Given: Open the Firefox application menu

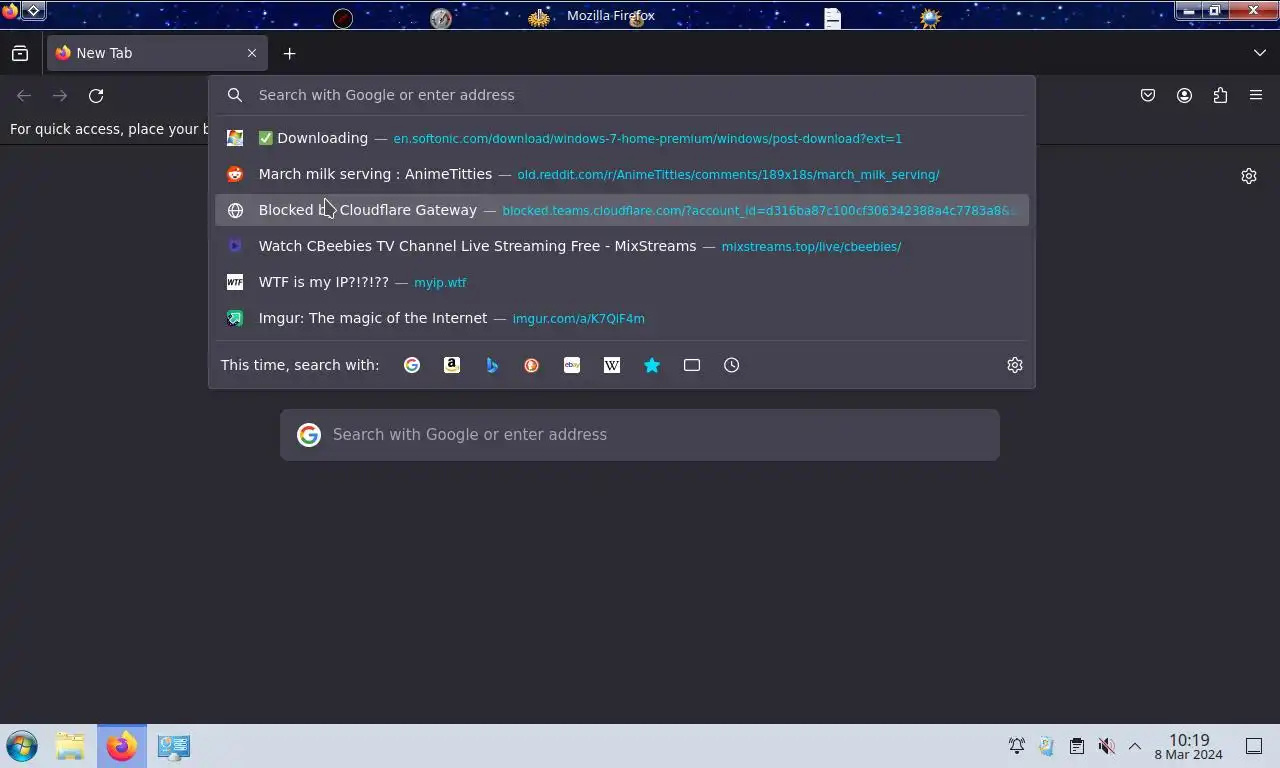Looking at the screenshot, I should (1256, 95).
